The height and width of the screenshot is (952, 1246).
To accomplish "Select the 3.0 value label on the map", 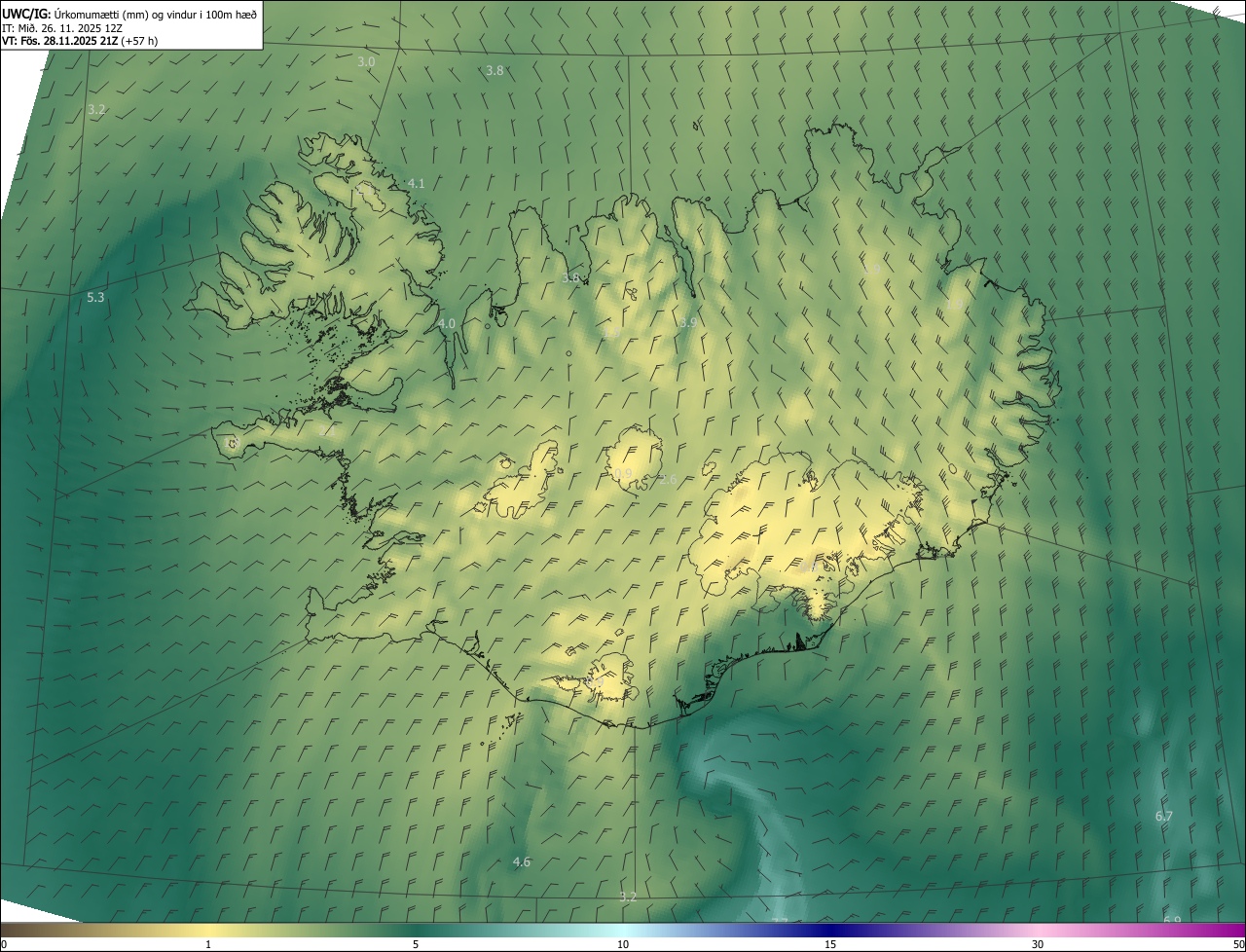I will tap(366, 61).
